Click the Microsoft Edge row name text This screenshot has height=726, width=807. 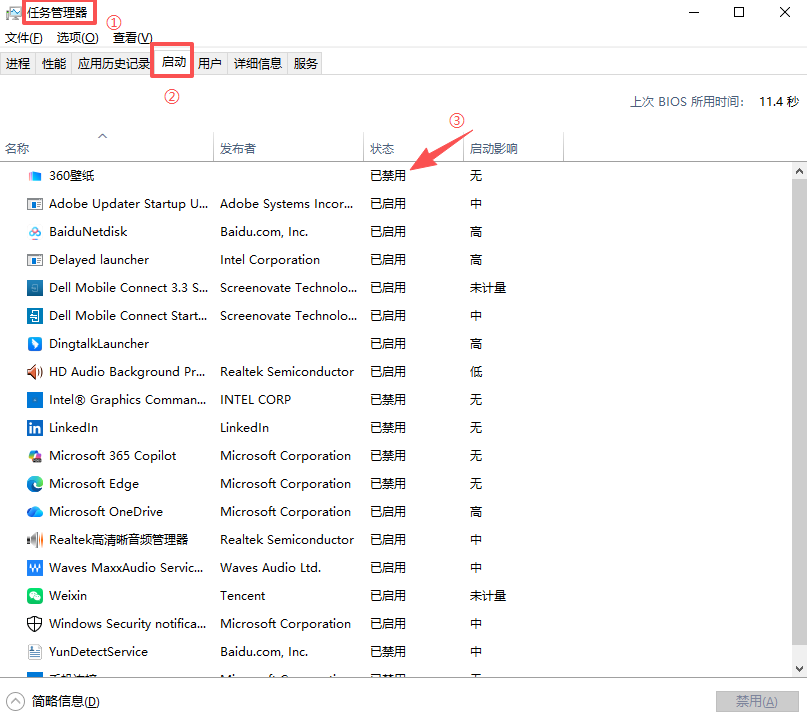[x=94, y=484]
